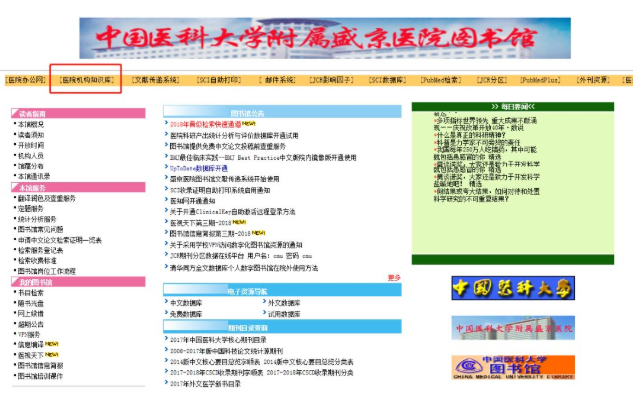Click arrow icon beside 中文数据库

(166, 302)
